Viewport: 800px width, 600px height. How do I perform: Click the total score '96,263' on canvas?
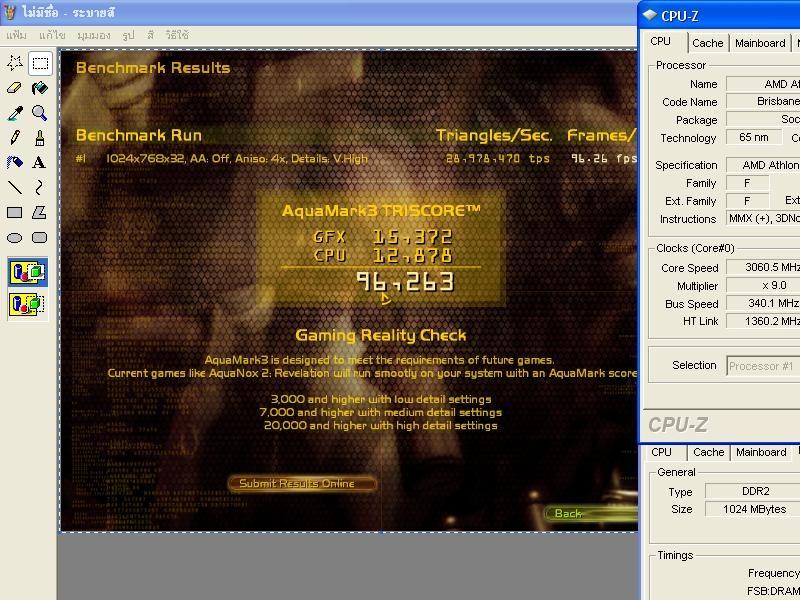tap(405, 282)
